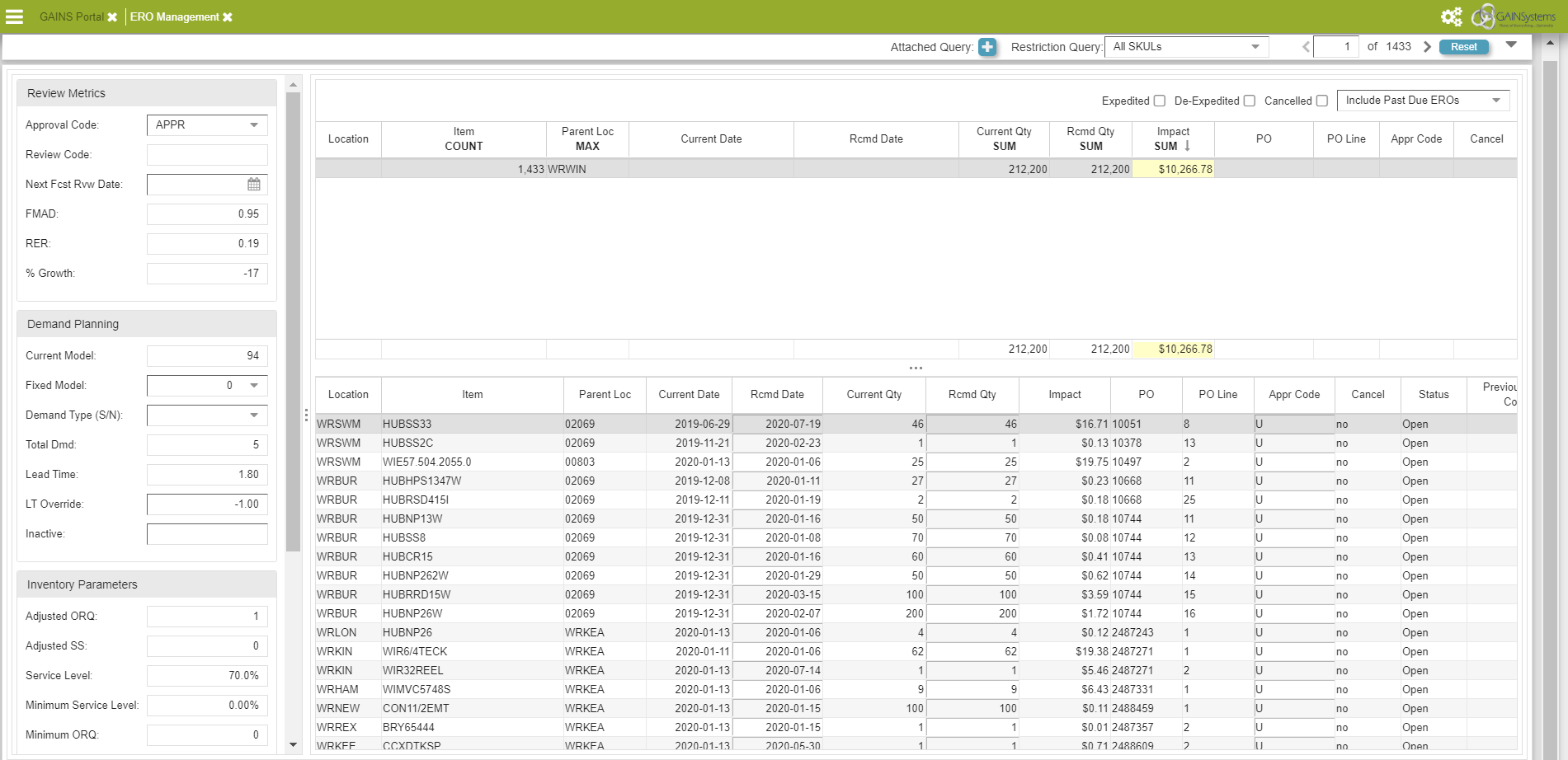1568x760 pixels.
Task: Go to the next record arrow
Action: click(1427, 47)
